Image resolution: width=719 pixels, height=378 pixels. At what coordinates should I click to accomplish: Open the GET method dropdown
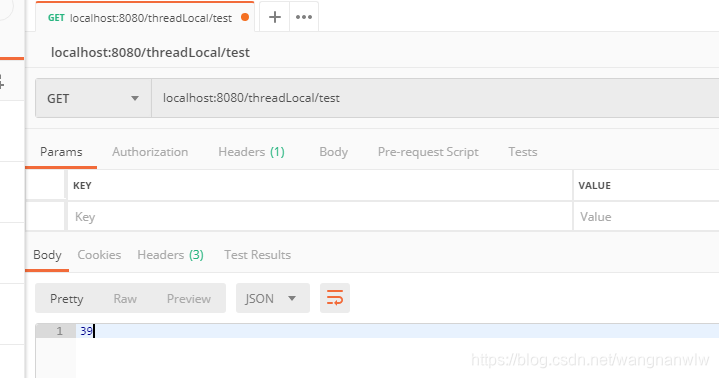tap(93, 98)
